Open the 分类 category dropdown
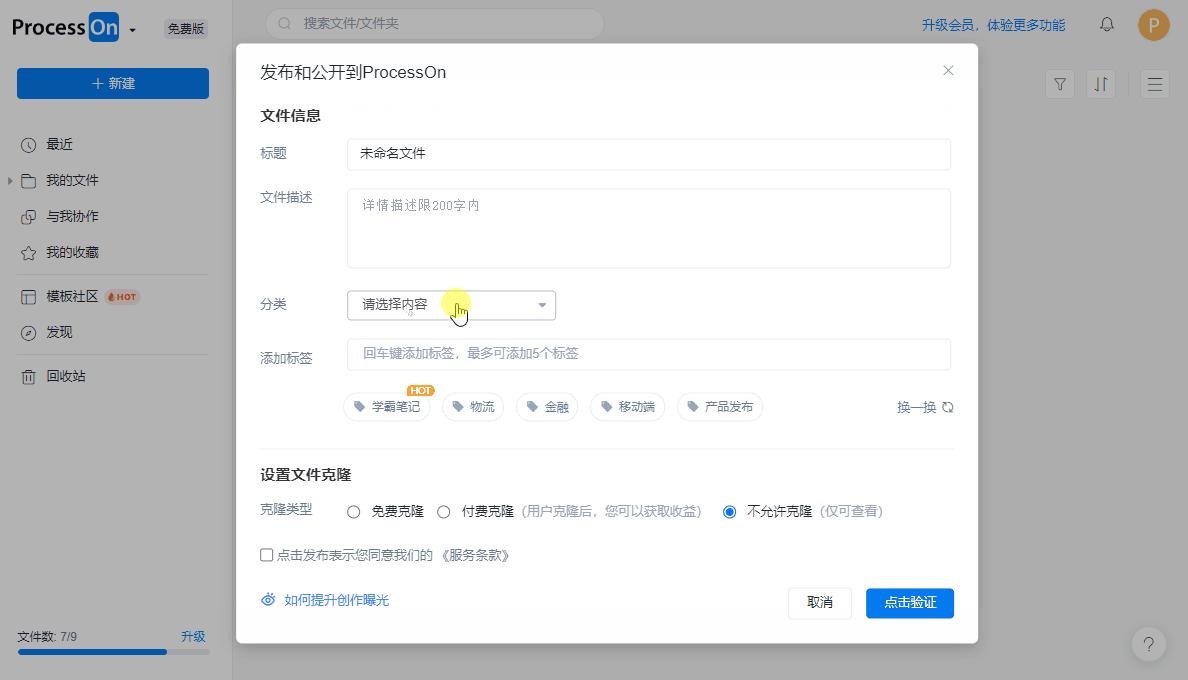 pos(451,305)
